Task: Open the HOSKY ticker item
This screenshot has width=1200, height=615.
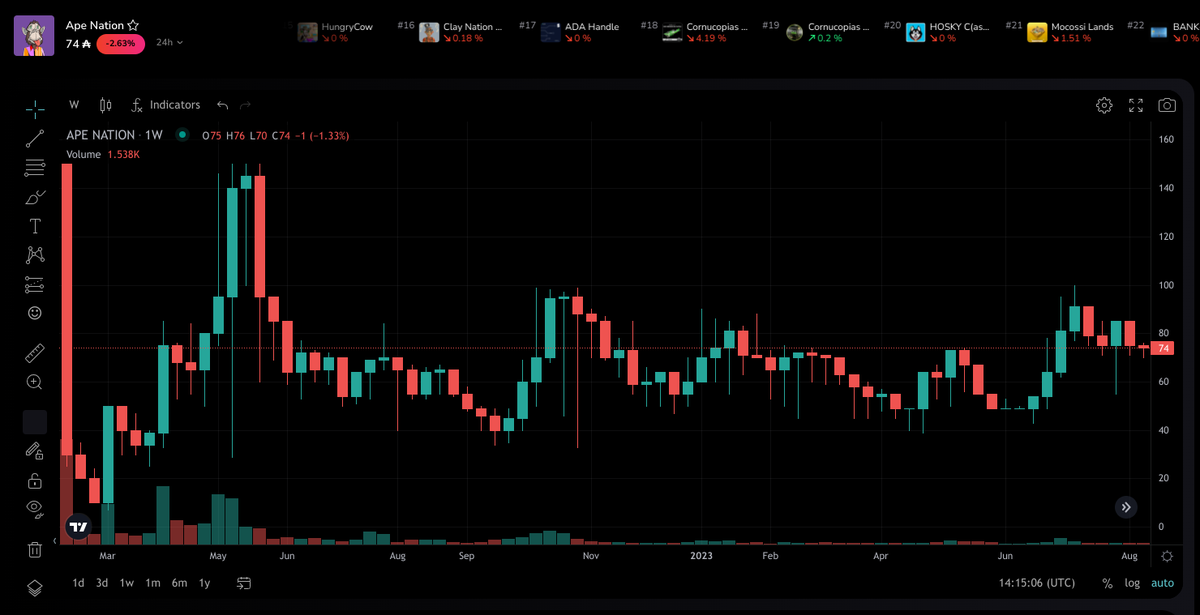Action: tap(946, 32)
